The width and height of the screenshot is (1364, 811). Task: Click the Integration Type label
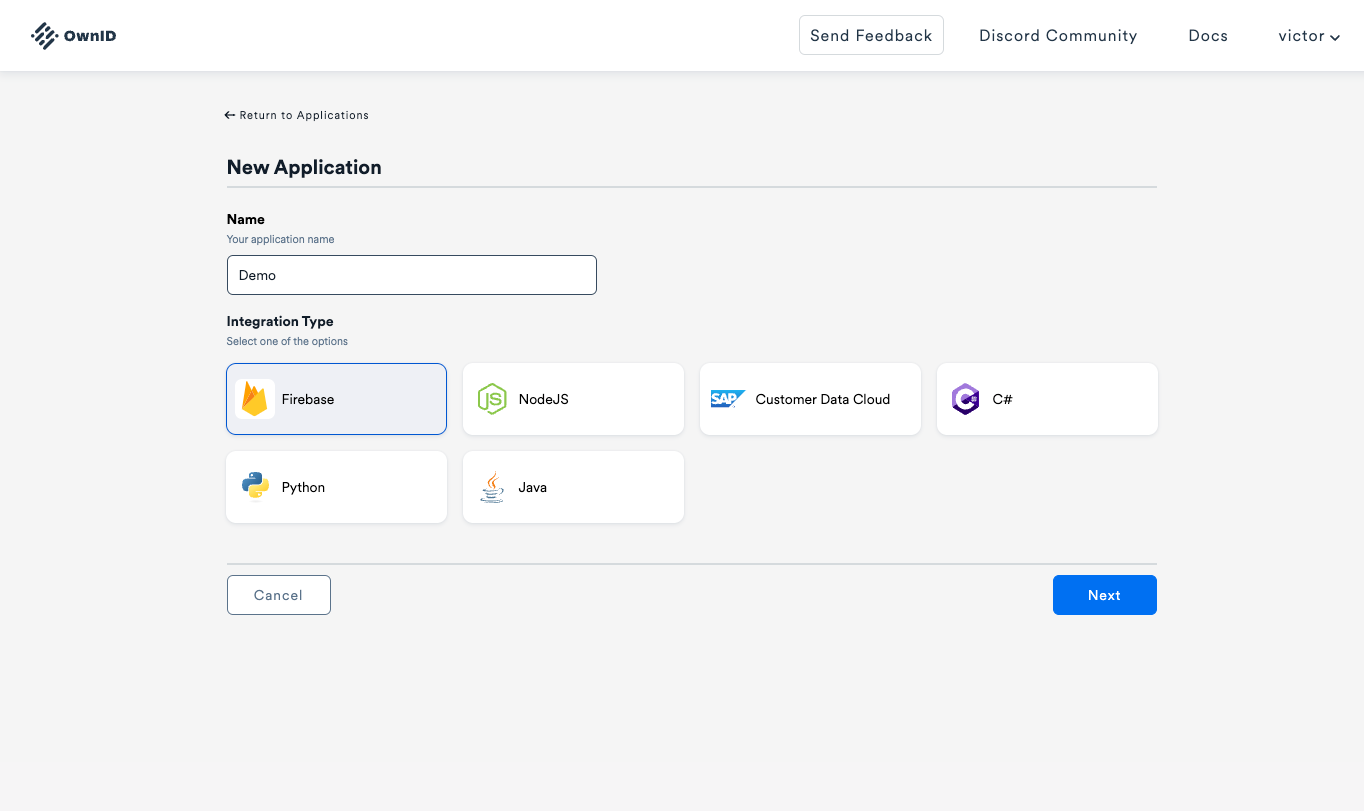click(x=280, y=321)
